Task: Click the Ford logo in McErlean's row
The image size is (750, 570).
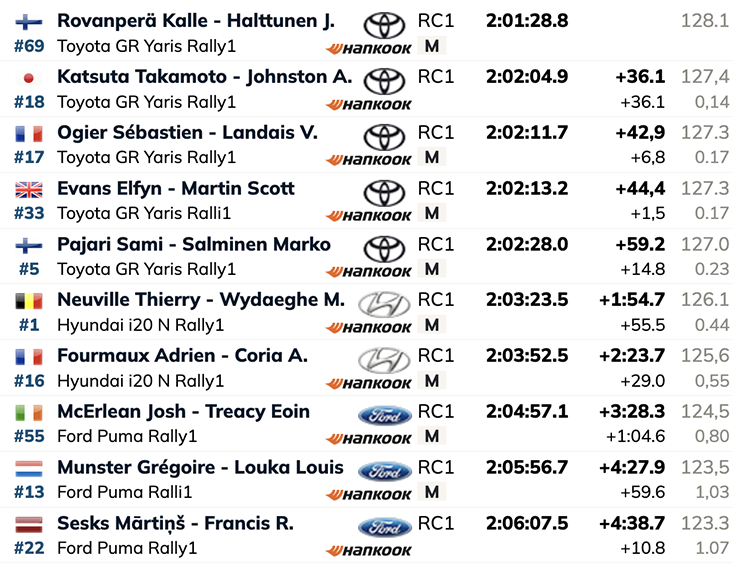Action: pos(385,416)
